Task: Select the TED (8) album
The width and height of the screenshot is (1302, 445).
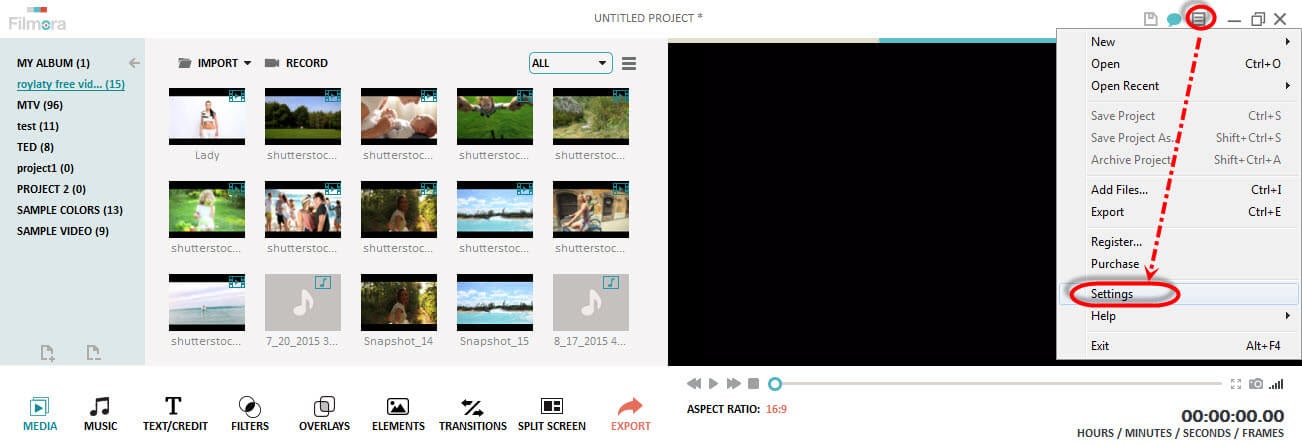Action: (x=35, y=147)
